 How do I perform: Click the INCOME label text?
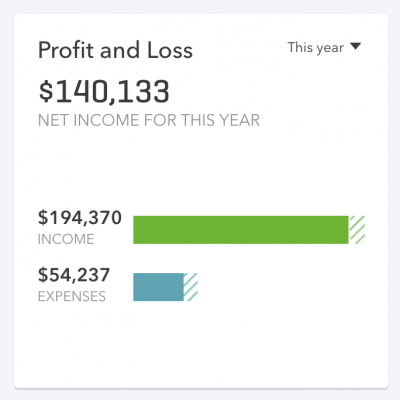tap(66, 239)
